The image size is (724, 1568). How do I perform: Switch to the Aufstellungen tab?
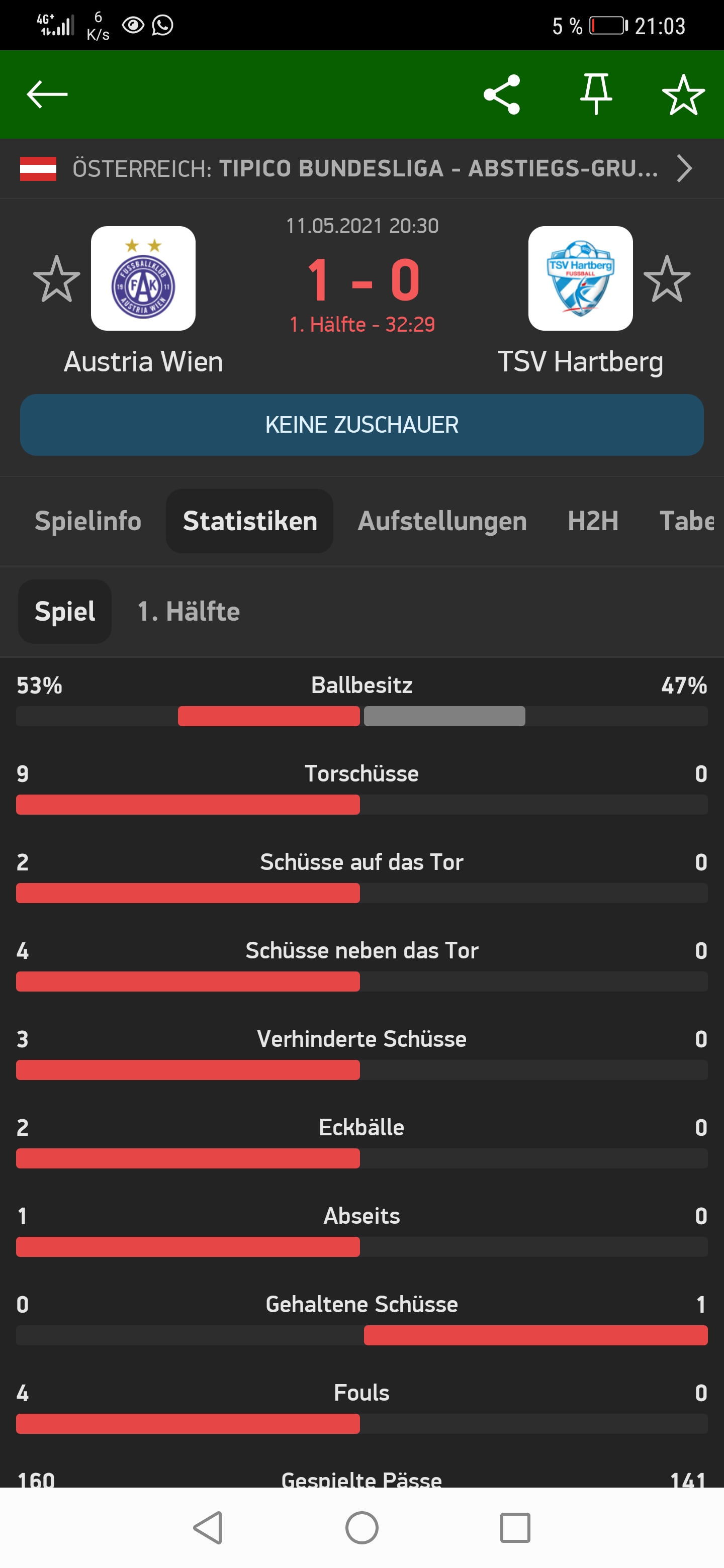click(x=442, y=521)
